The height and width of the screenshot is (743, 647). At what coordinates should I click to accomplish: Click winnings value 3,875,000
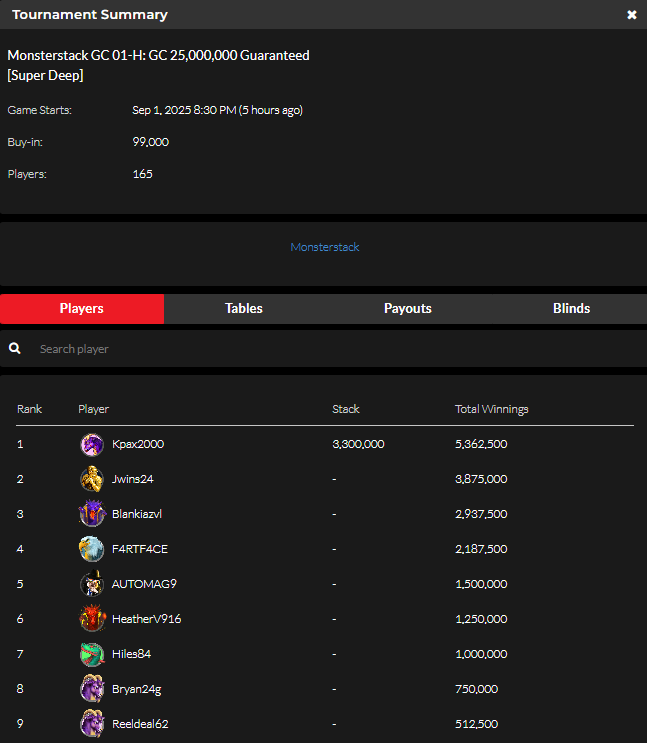(481, 479)
